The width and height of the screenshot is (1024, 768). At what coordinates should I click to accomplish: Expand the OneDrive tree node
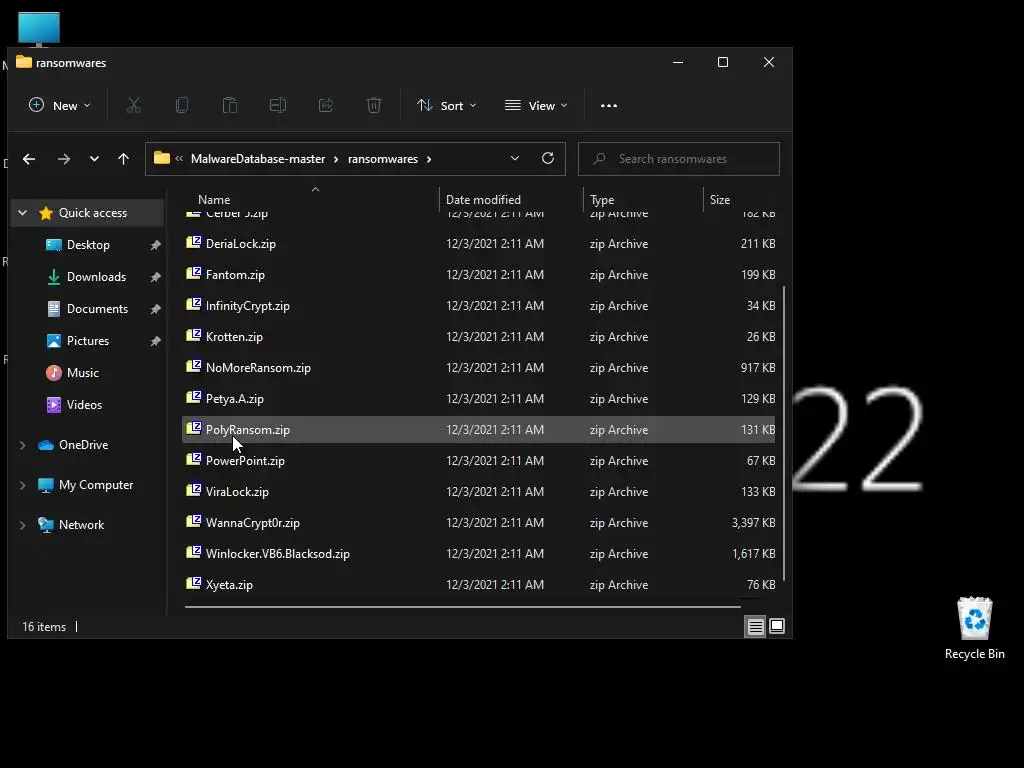(x=23, y=445)
